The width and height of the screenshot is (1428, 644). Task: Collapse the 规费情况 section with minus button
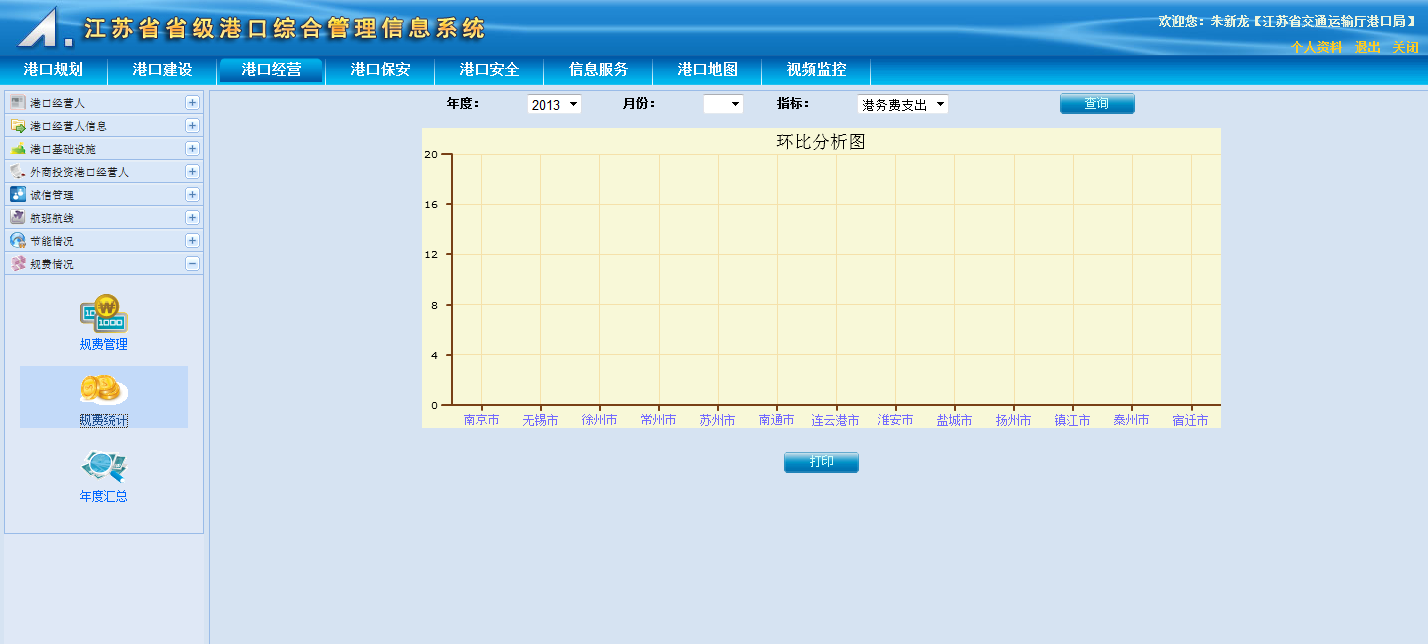[192, 264]
